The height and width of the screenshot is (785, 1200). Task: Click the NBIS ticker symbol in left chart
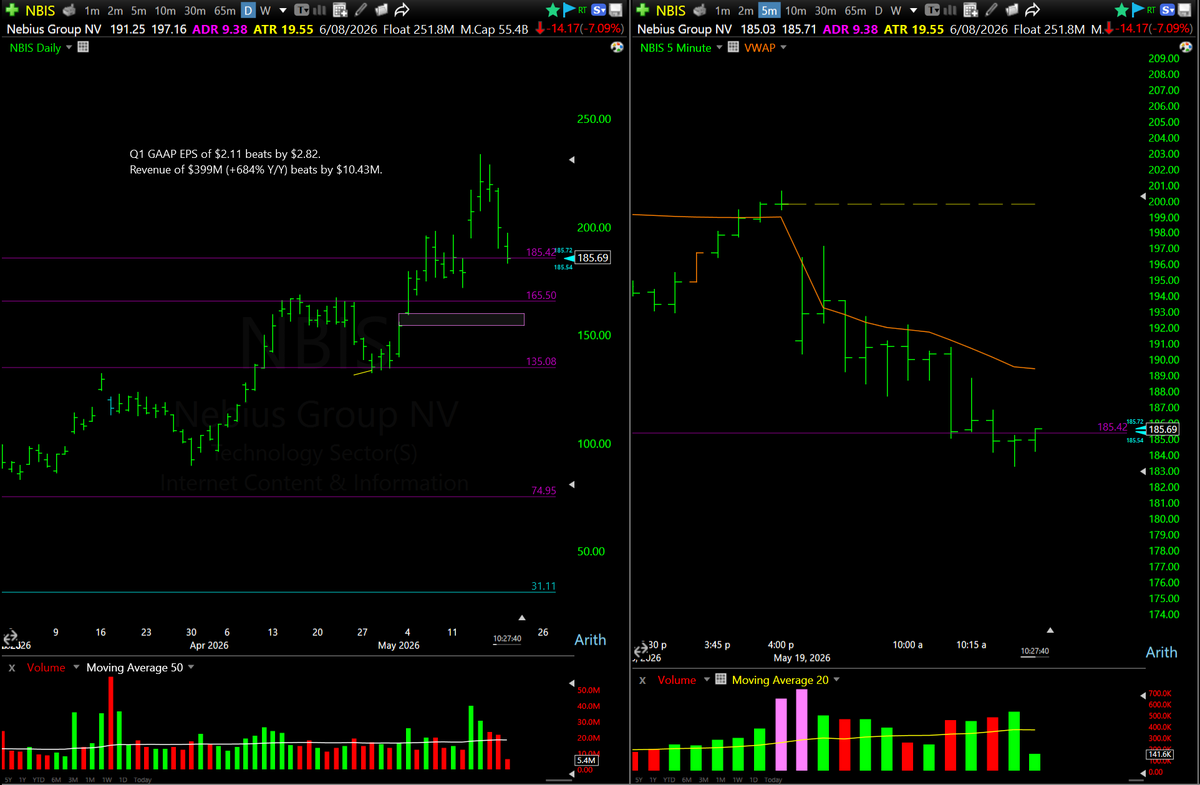point(39,9)
